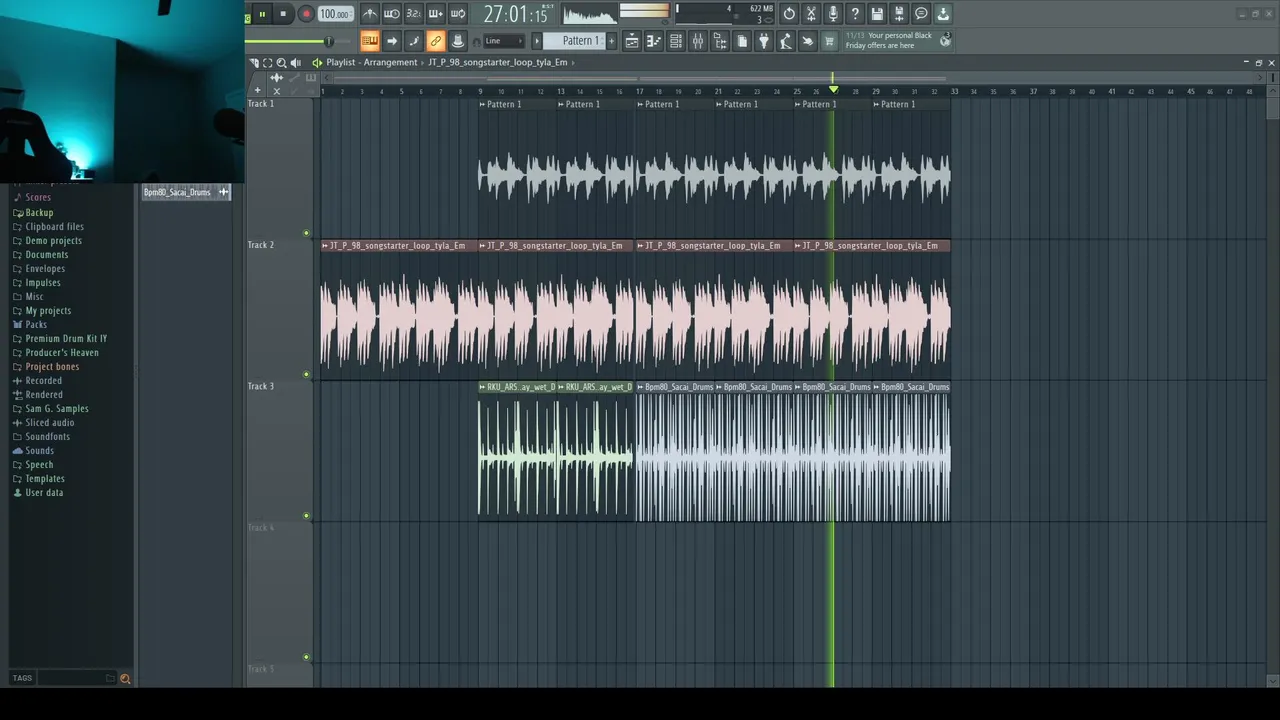Click the playlist zoom magnifier icon
The width and height of the screenshot is (1280, 720).
click(282, 62)
